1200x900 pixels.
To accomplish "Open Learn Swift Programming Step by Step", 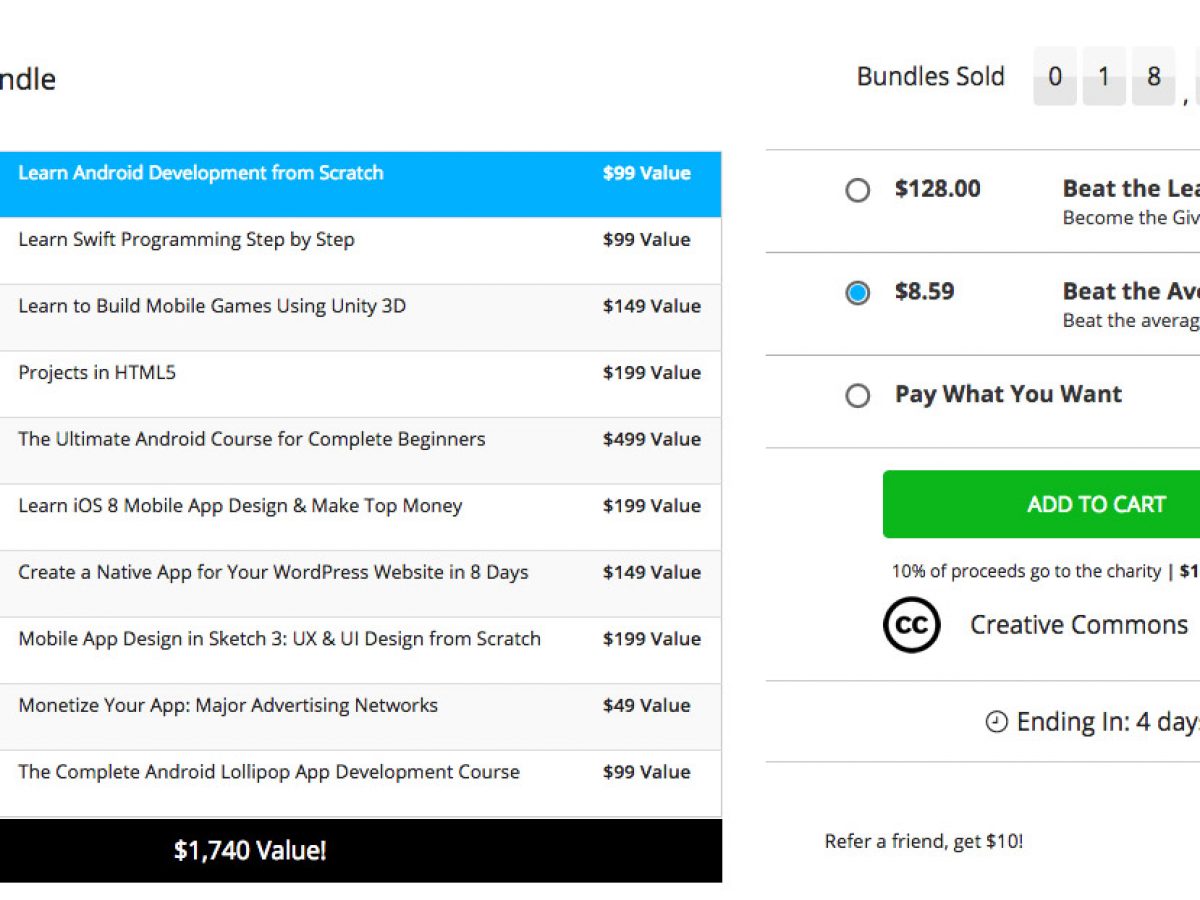I will [x=186, y=240].
